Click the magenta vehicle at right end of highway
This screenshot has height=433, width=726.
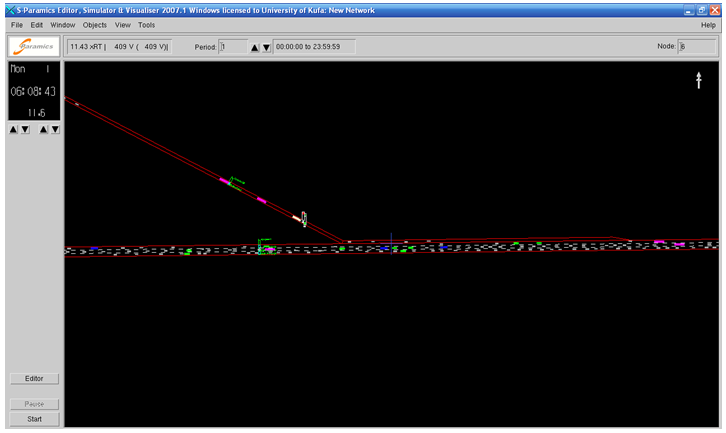pos(660,242)
